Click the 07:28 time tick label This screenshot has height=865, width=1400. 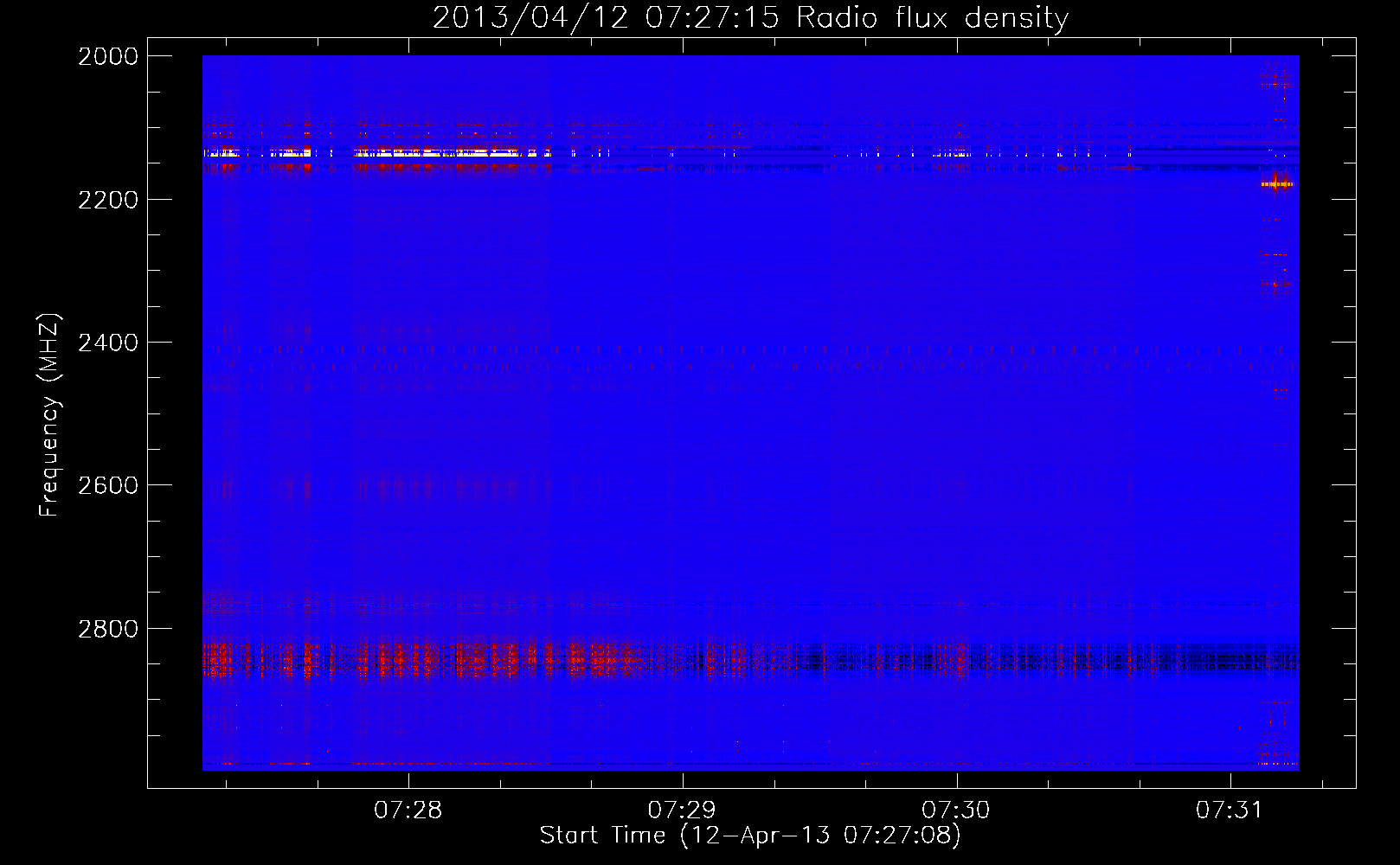pyautogui.click(x=408, y=810)
